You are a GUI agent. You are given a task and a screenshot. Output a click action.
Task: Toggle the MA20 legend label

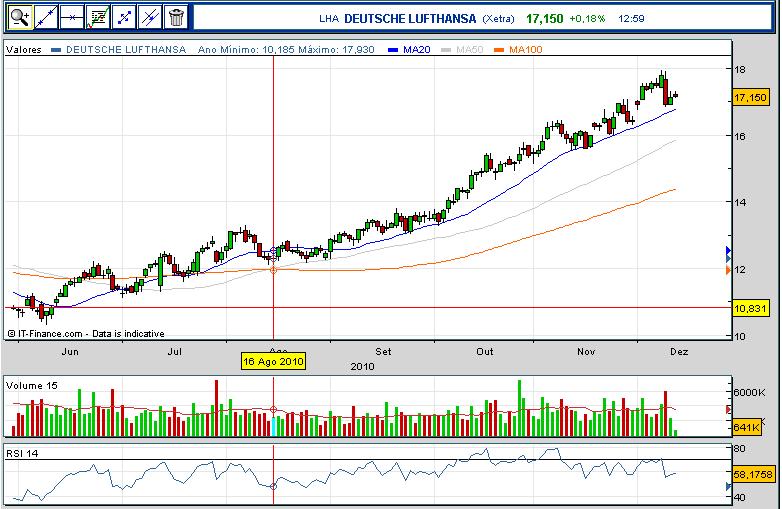click(416, 49)
